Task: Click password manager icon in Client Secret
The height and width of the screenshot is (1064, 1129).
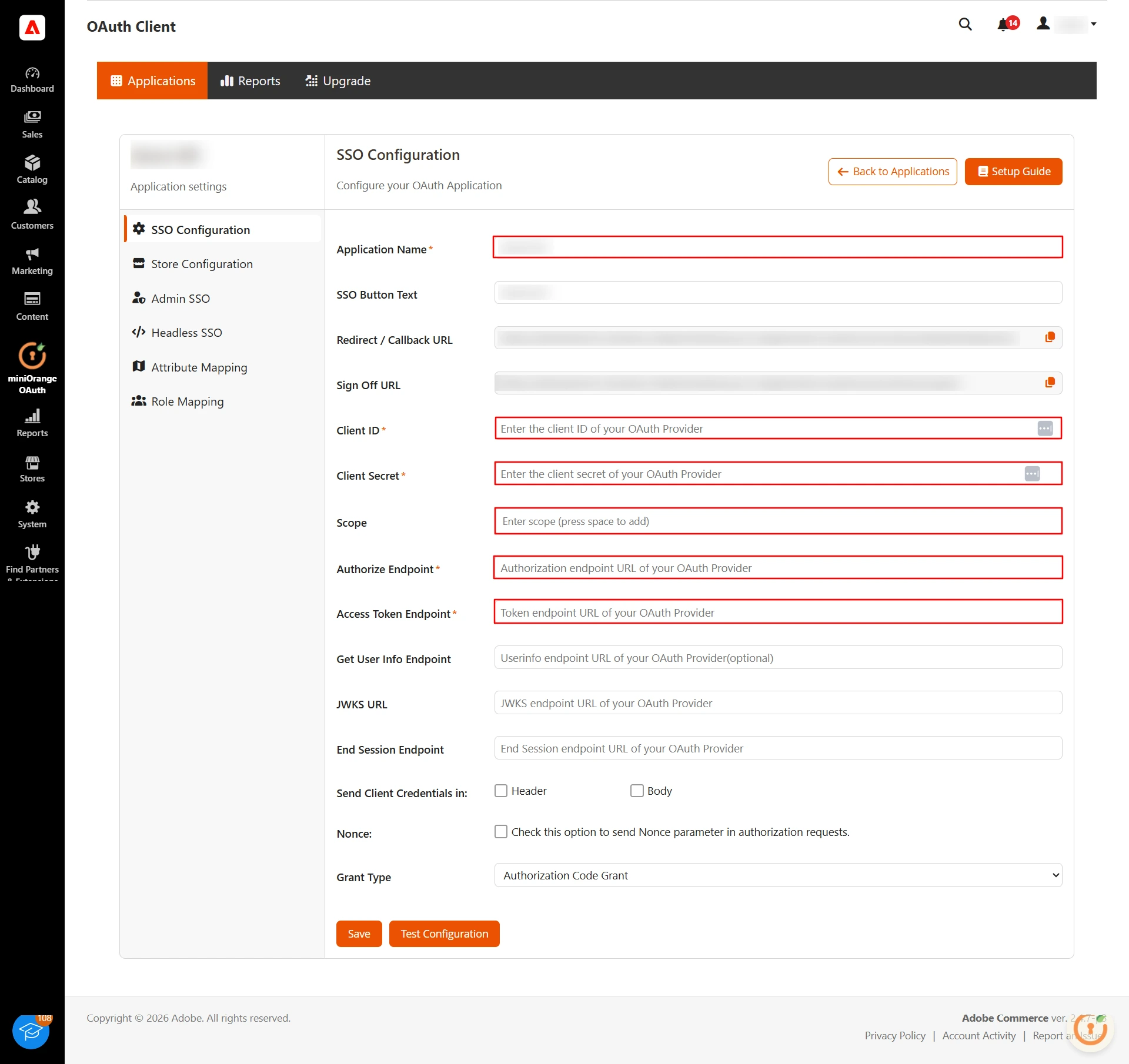Action: coord(1032,474)
